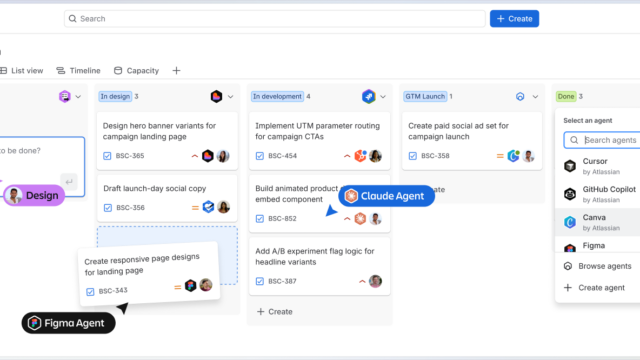
Task: Toggle BSC-358 task checkbox
Action: pyautogui.click(x=413, y=156)
